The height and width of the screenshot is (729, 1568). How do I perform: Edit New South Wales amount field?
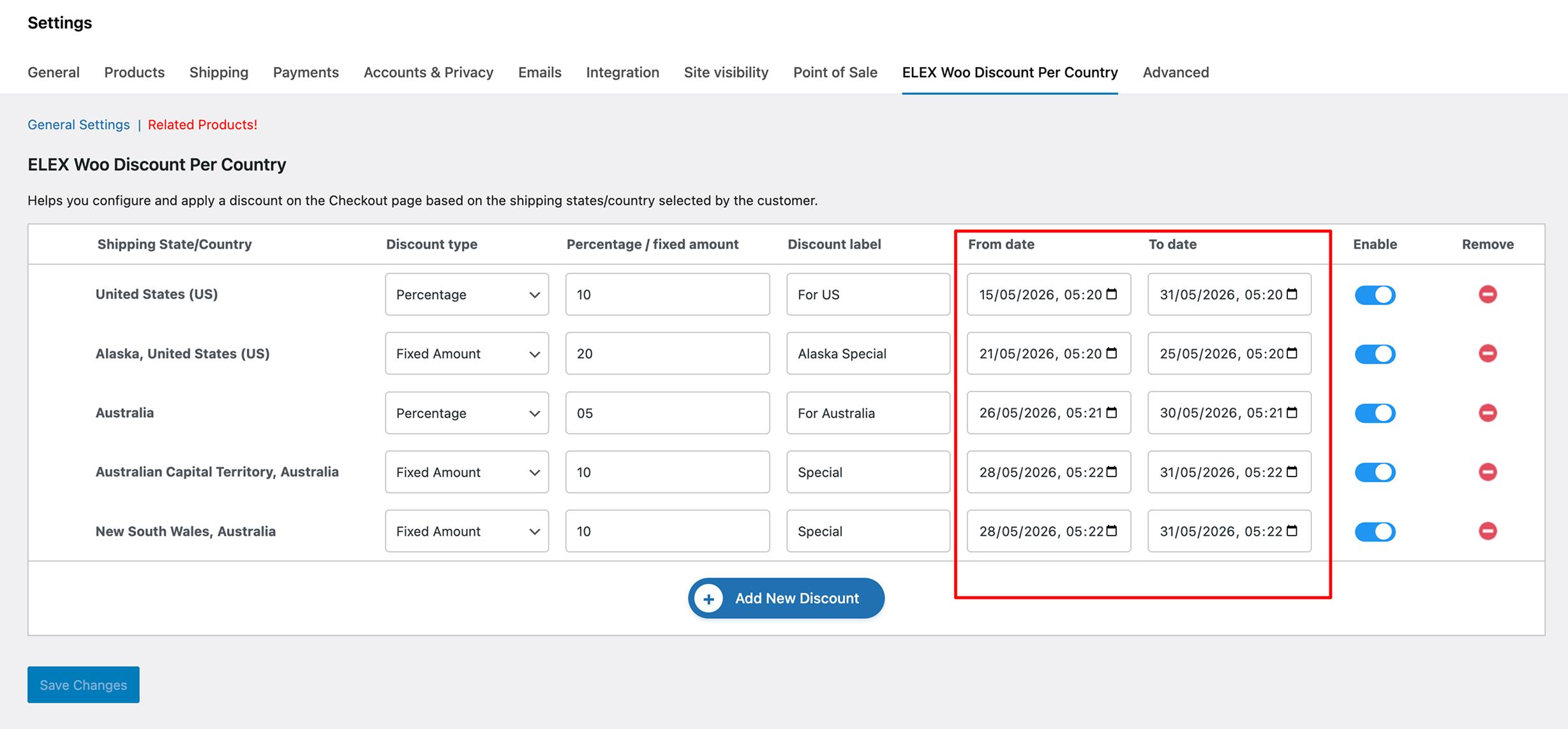pos(668,531)
